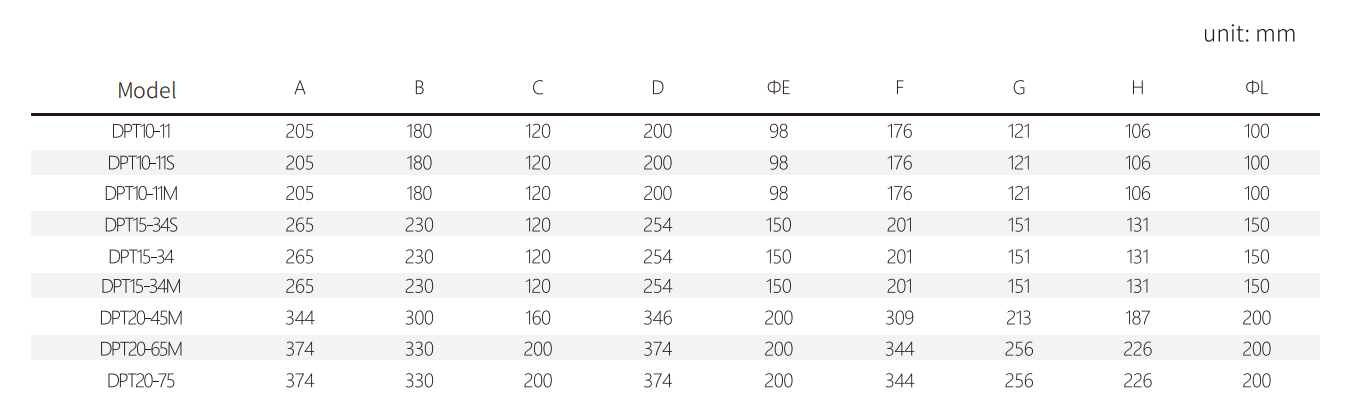1358x416 pixels.
Task: Select the column A header
Action: (300, 88)
